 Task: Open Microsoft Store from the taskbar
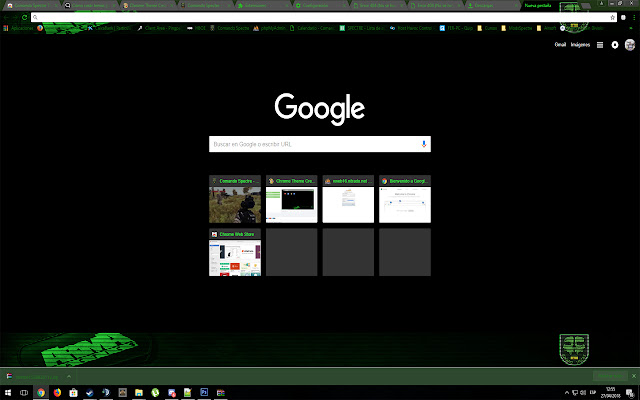73,393
